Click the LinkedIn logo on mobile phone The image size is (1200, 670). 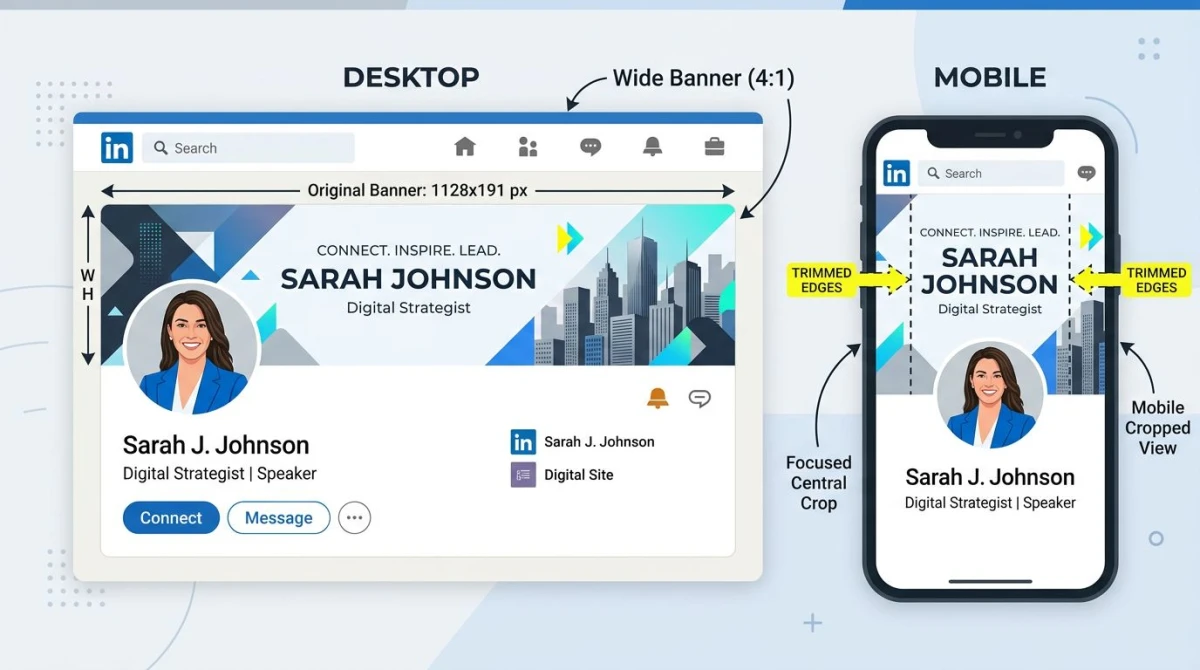896,173
